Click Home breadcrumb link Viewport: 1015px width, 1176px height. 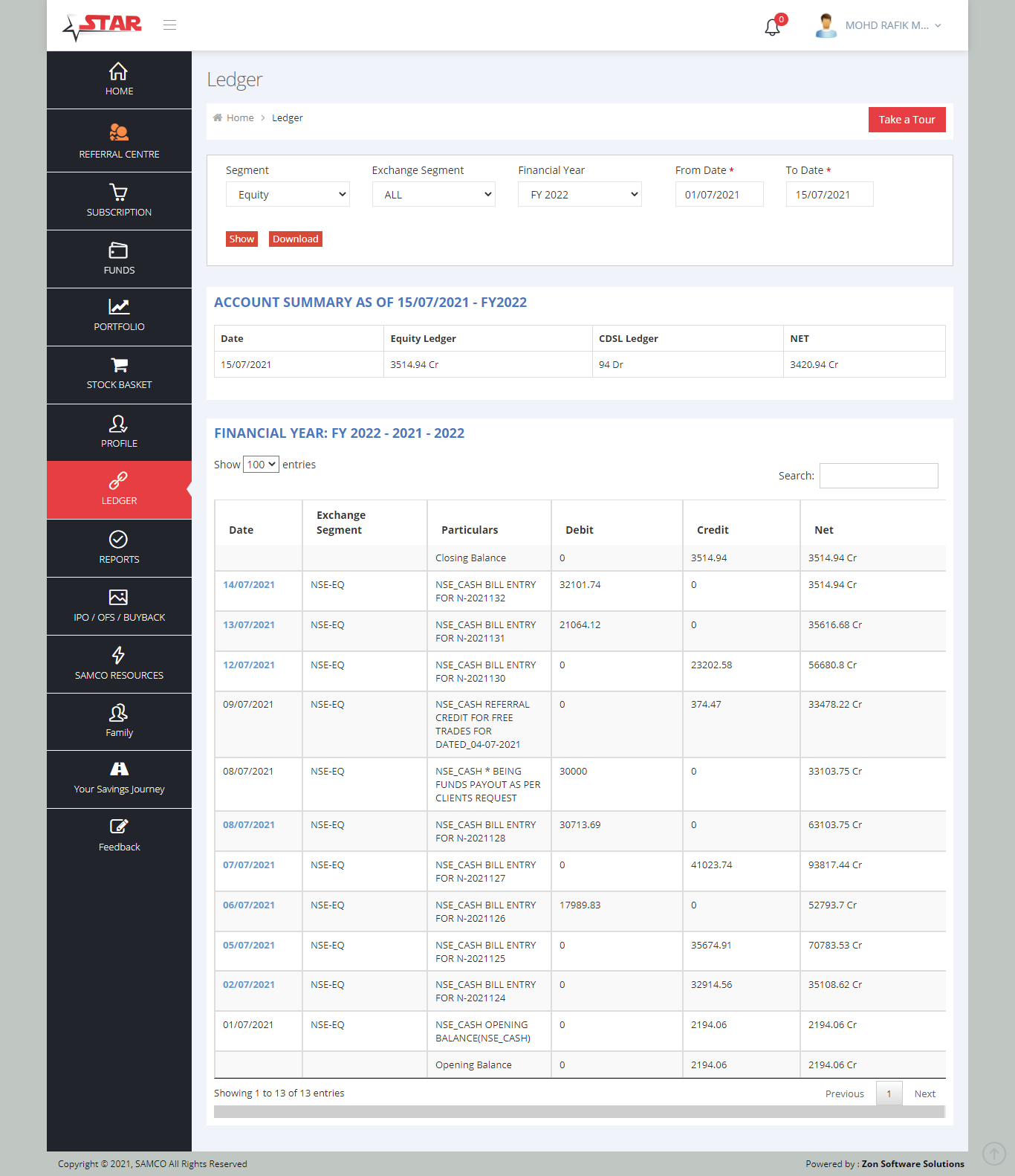pyautogui.click(x=240, y=117)
